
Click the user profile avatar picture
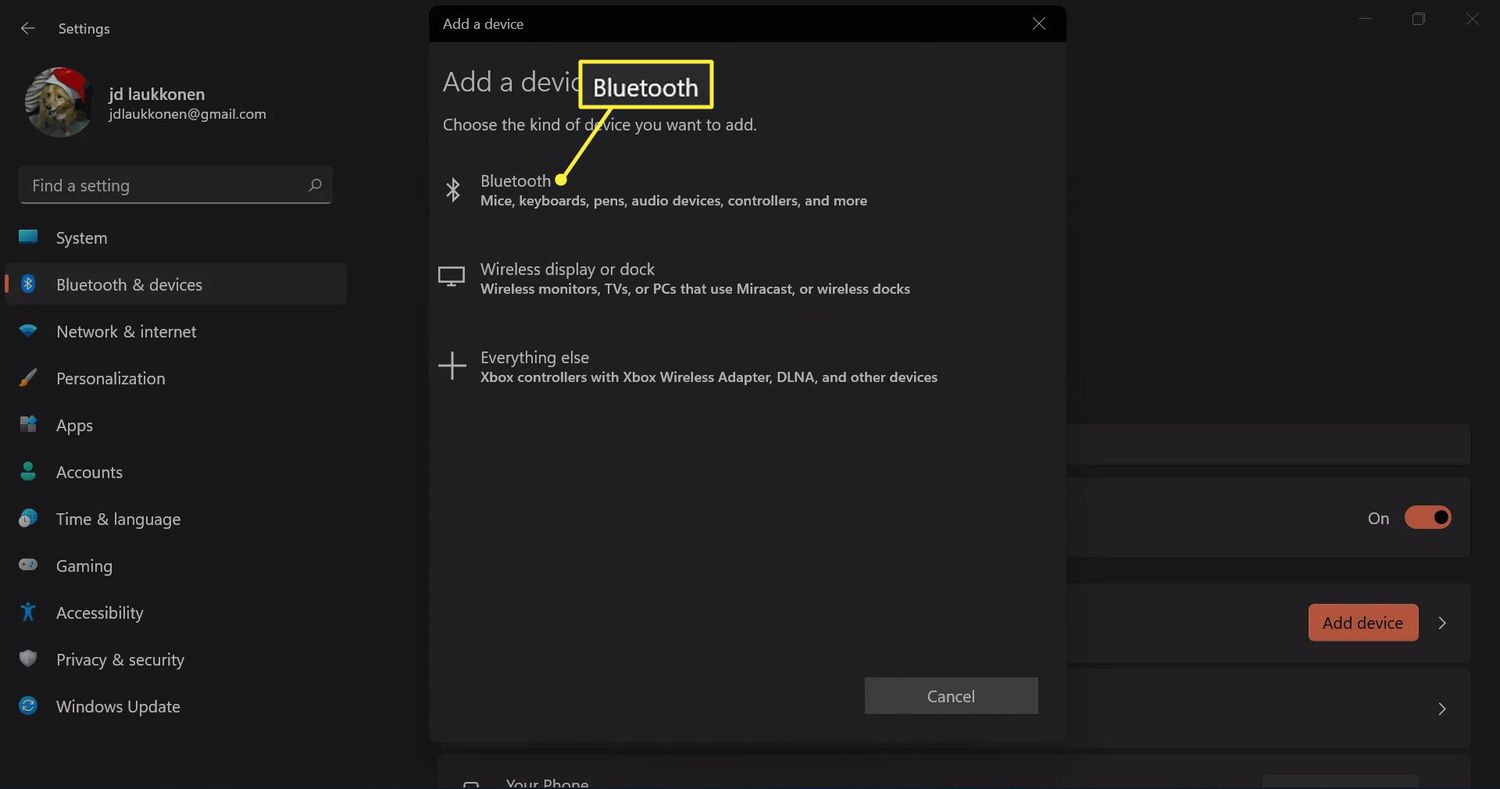click(59, 102)
